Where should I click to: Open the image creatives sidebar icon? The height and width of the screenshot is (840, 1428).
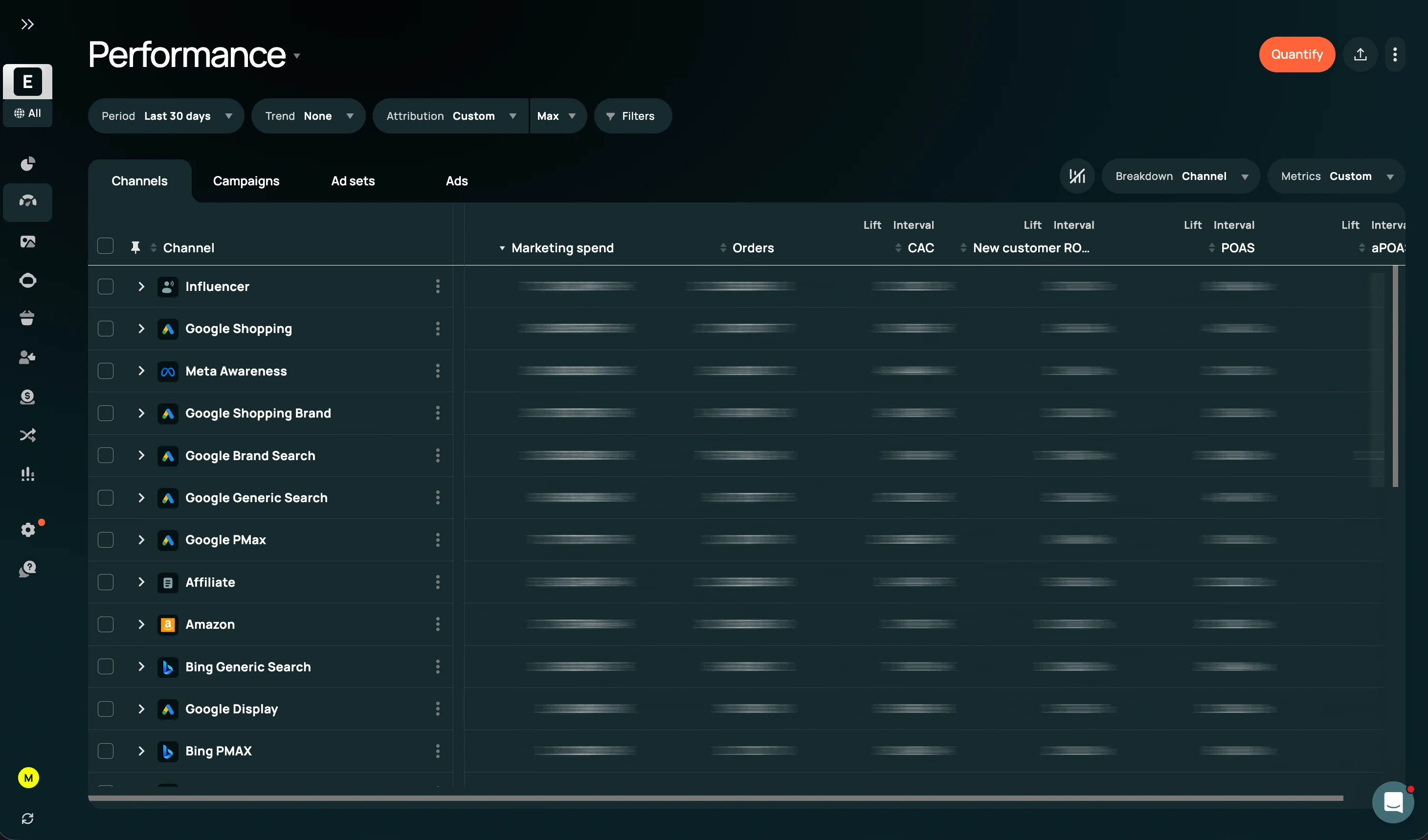point(28,242)
